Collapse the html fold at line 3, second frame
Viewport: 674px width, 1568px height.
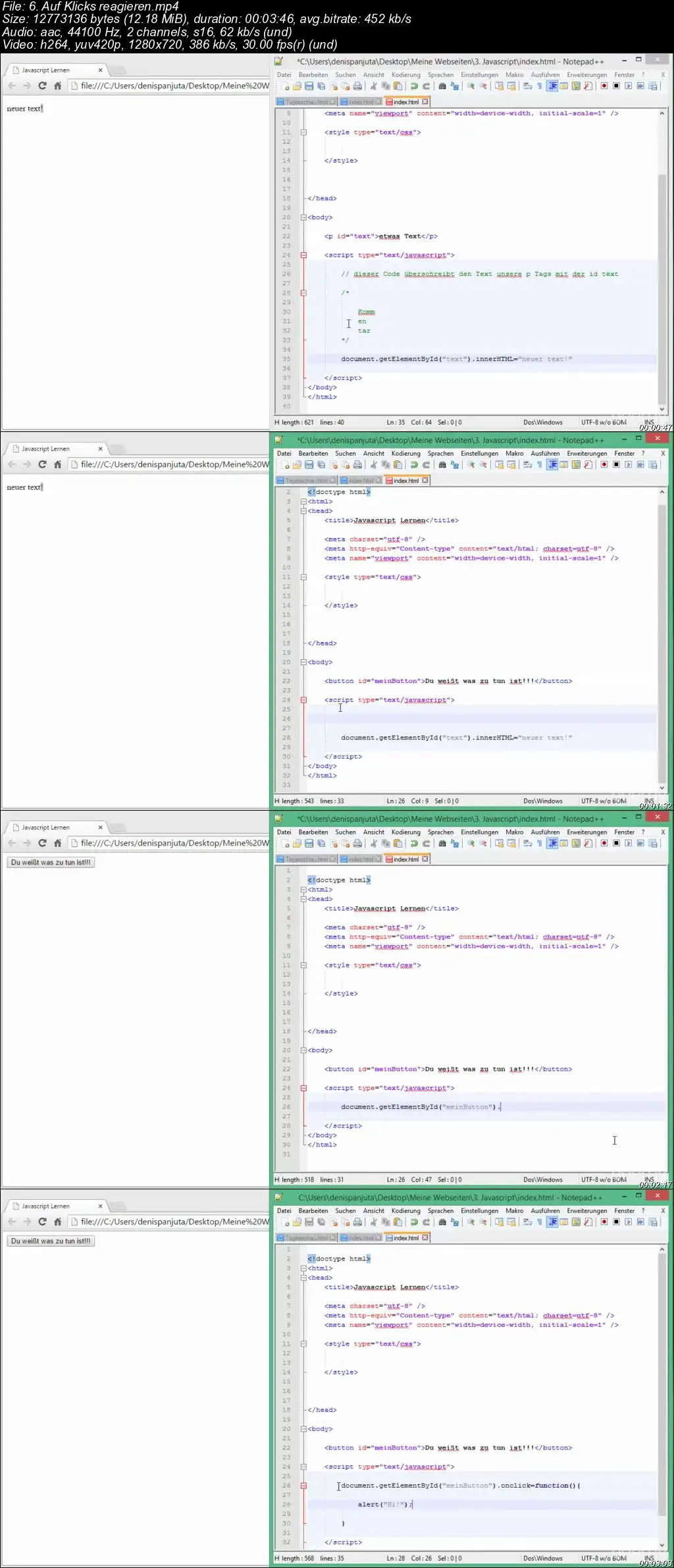(x=303, y=502)
